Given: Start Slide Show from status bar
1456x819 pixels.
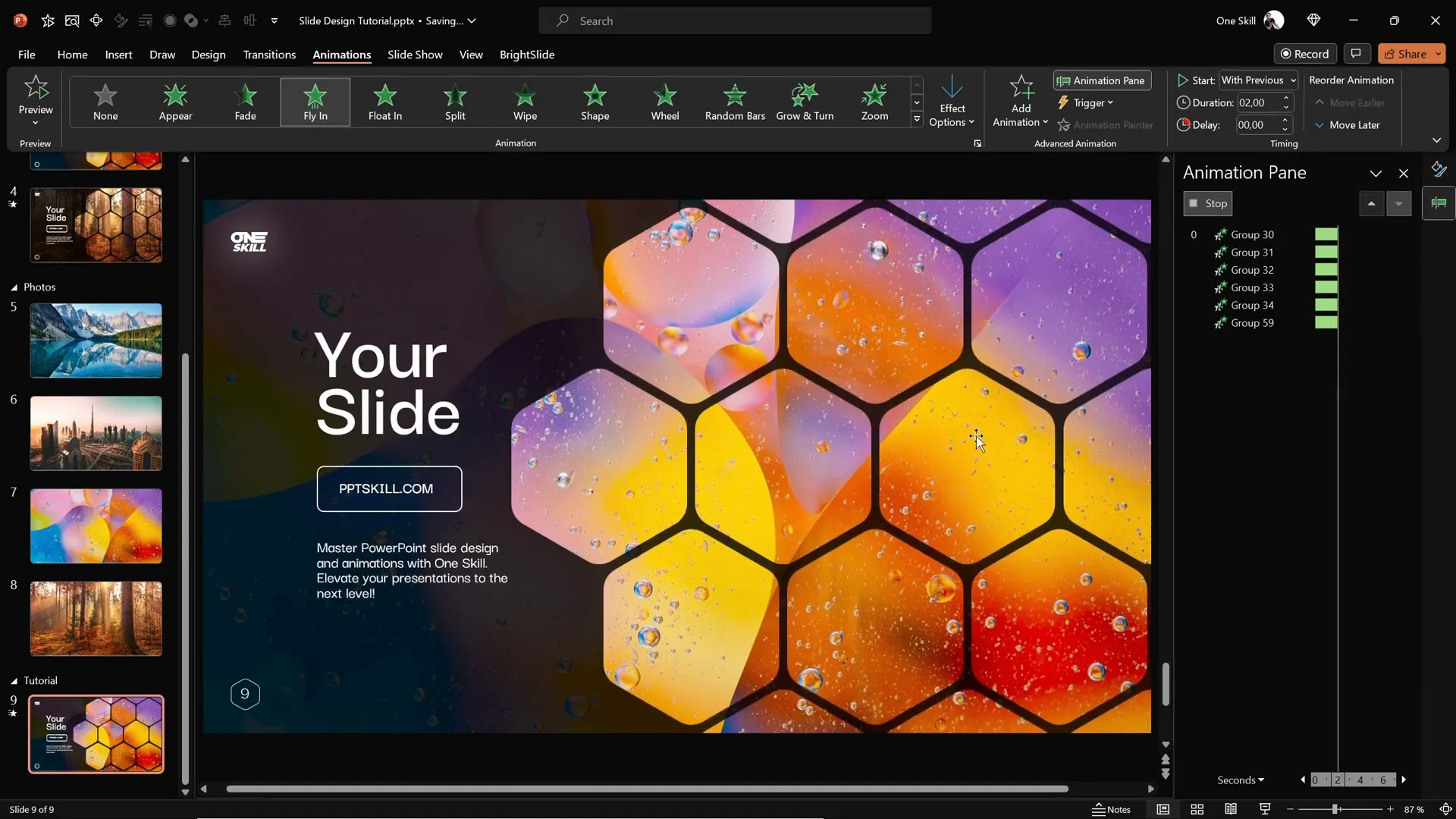Looking at the screenshot, I should pyautogui.click(x=1263, y=809).
